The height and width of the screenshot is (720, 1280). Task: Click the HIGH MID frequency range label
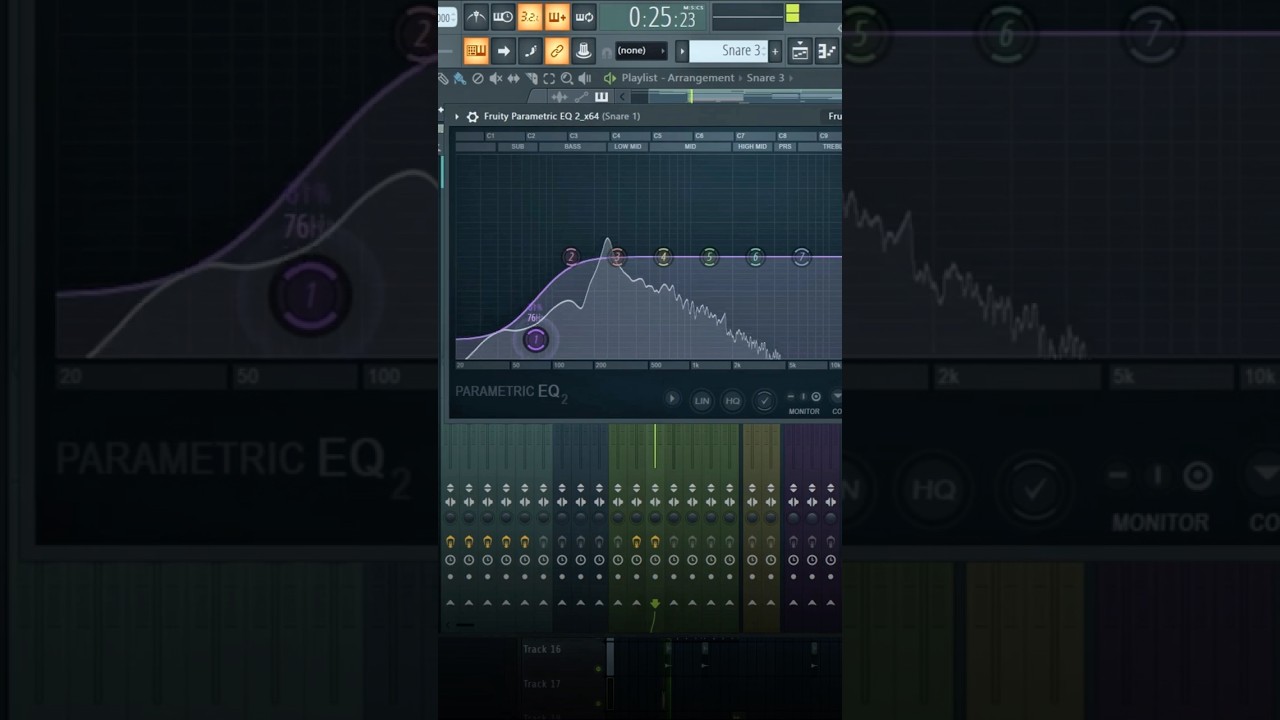(752, 147)
